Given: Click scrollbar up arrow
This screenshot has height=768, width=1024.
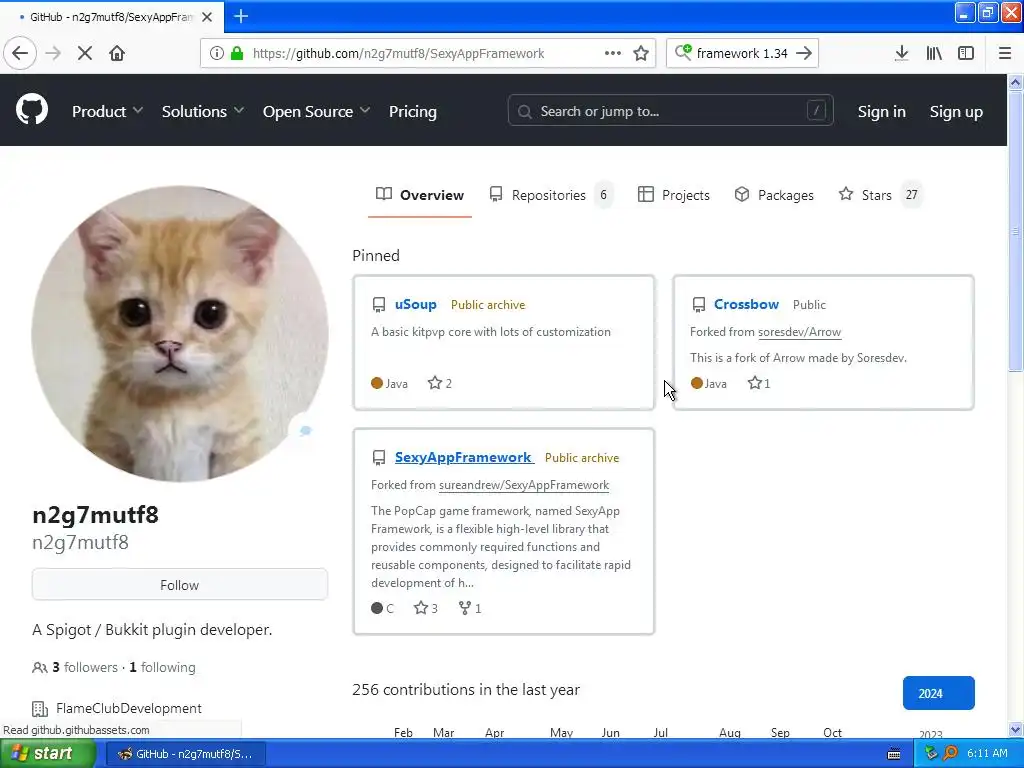Looking at the screenshot, I should (1015, 82).
